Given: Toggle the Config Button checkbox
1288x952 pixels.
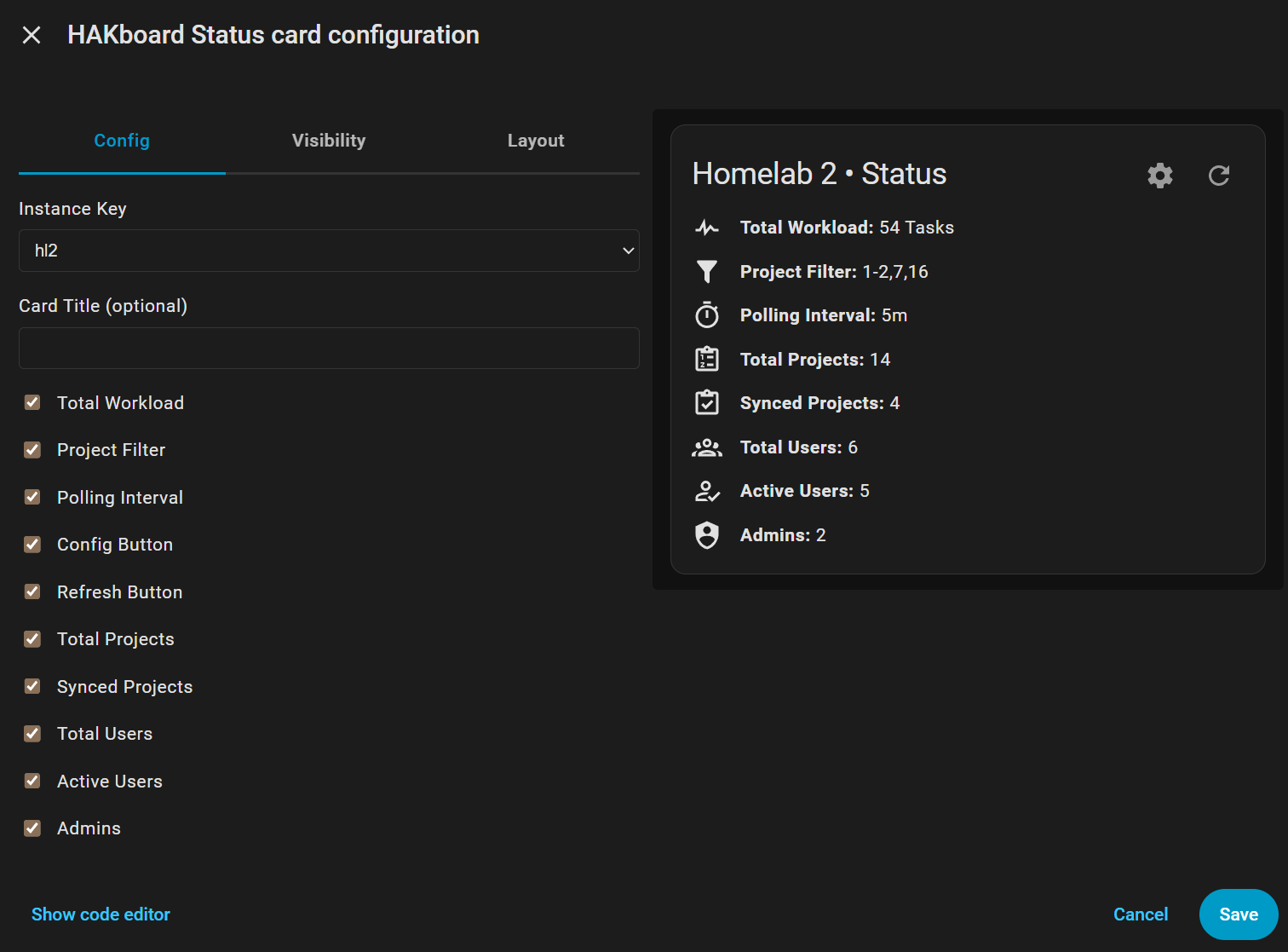Looking at the screenshot, I should coord(32,544).
